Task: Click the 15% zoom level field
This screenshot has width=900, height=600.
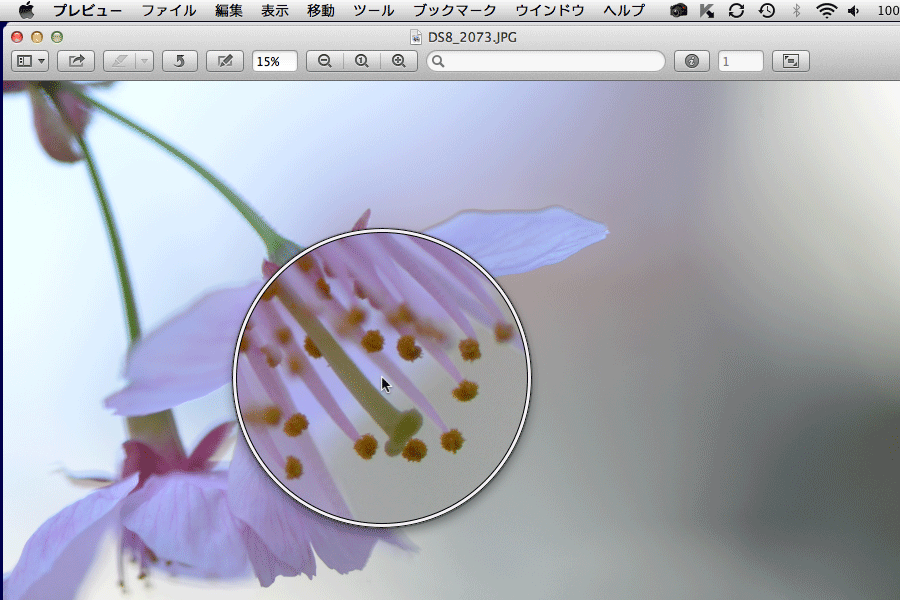Action: point(274,61)
